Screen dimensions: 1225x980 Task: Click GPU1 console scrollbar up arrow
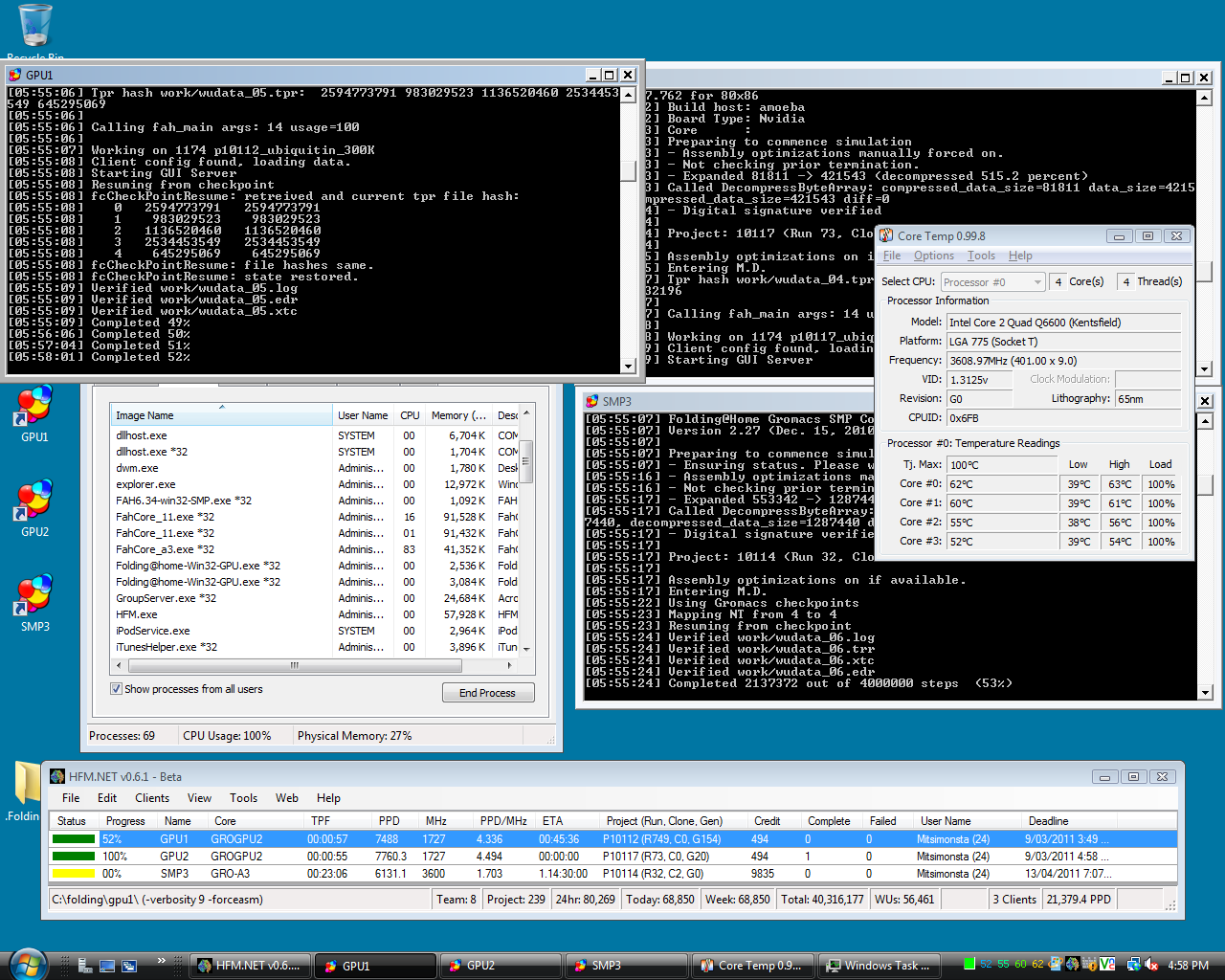(628, 94)
